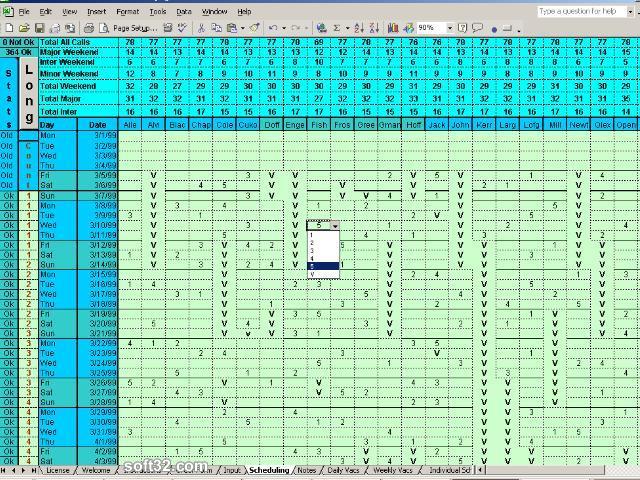Open the Chart Wizard icon

393,28
